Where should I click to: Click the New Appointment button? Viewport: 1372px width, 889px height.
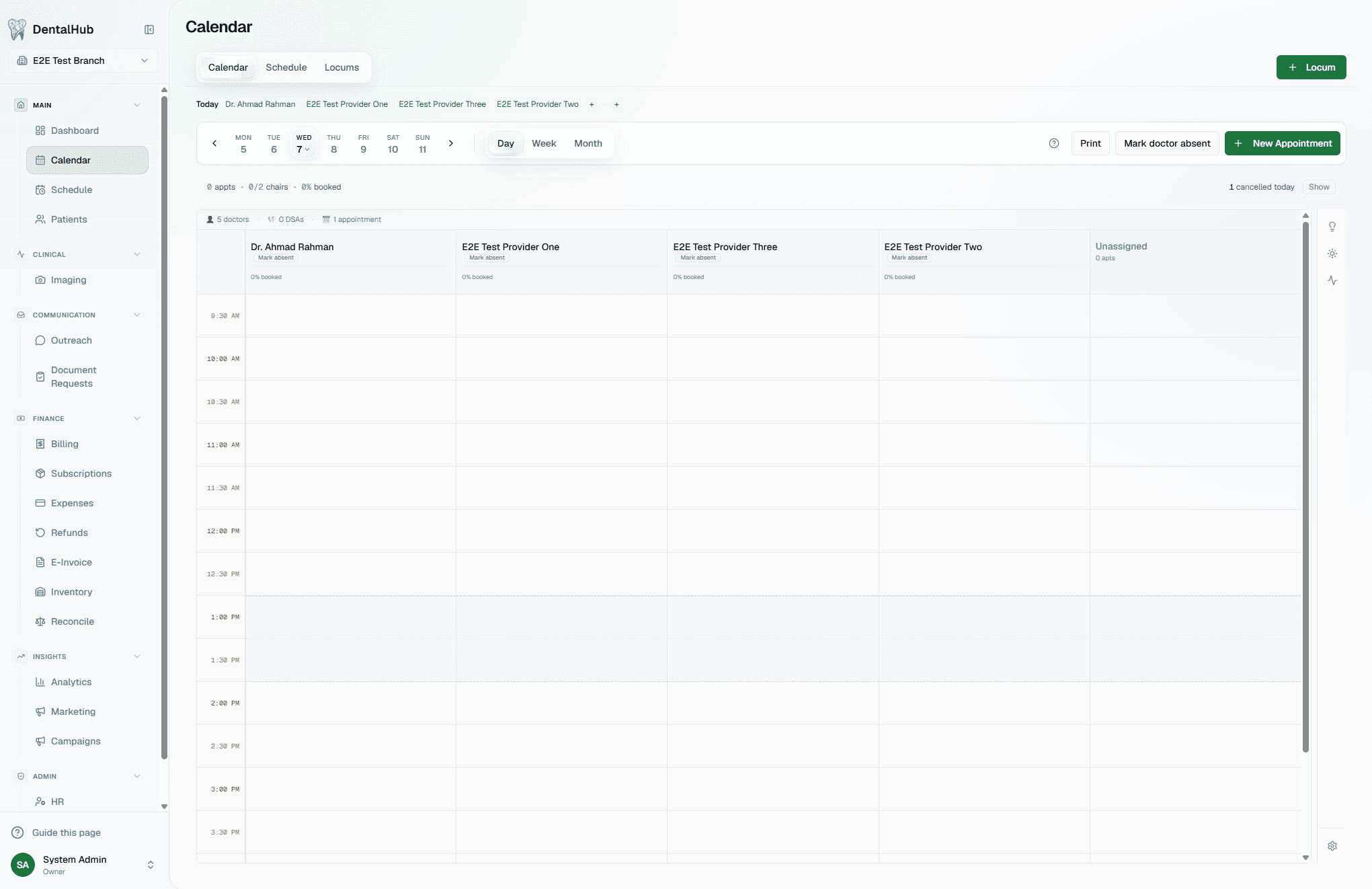click(1283, 143)
